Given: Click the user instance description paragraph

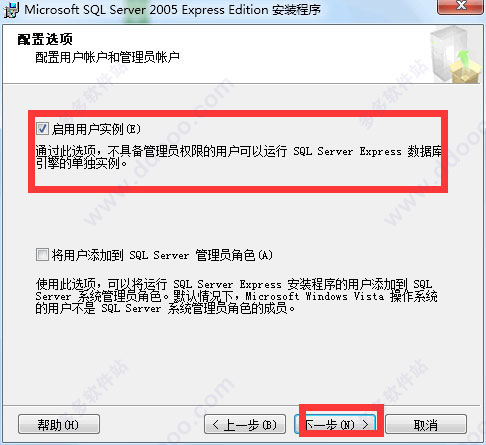Looking at the screenshot, I should click(239, 157).
